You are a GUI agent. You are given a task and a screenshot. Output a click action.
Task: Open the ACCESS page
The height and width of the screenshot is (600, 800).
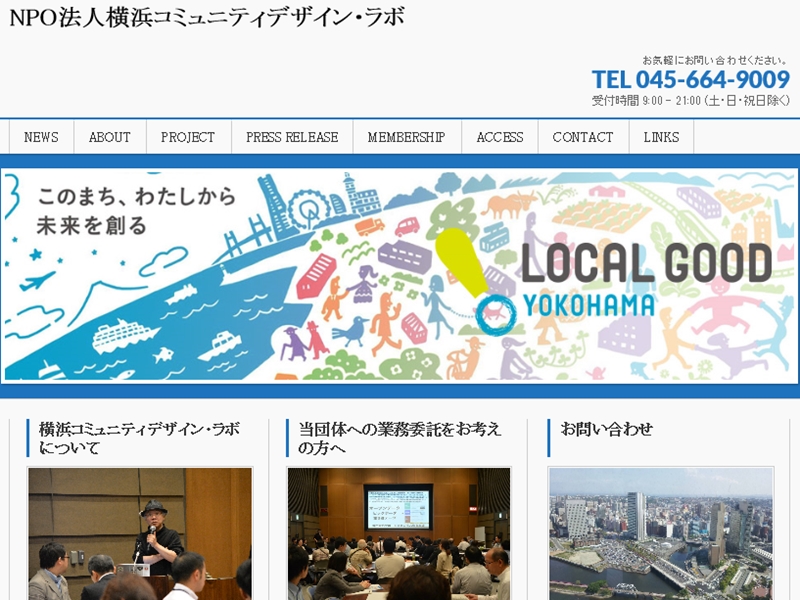click(500, 137)
